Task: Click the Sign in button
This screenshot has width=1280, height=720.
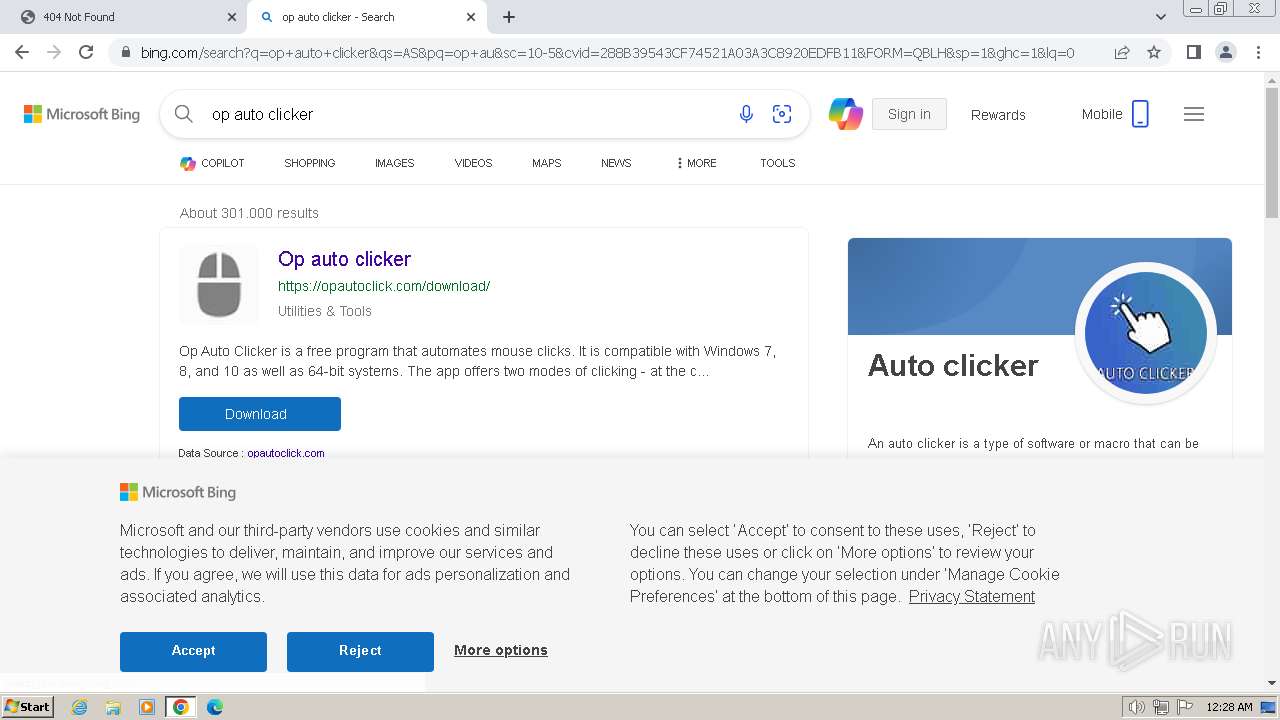Action: (909, 114)
